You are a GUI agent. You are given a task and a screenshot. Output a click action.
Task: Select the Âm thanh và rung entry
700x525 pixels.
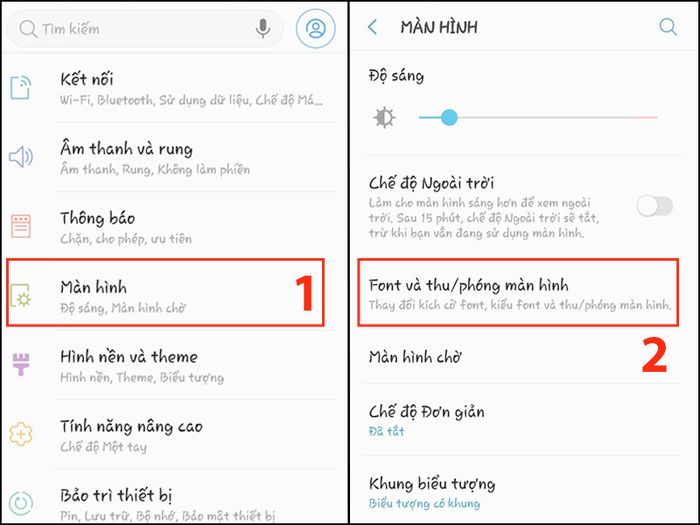click(x=174, y=157)
